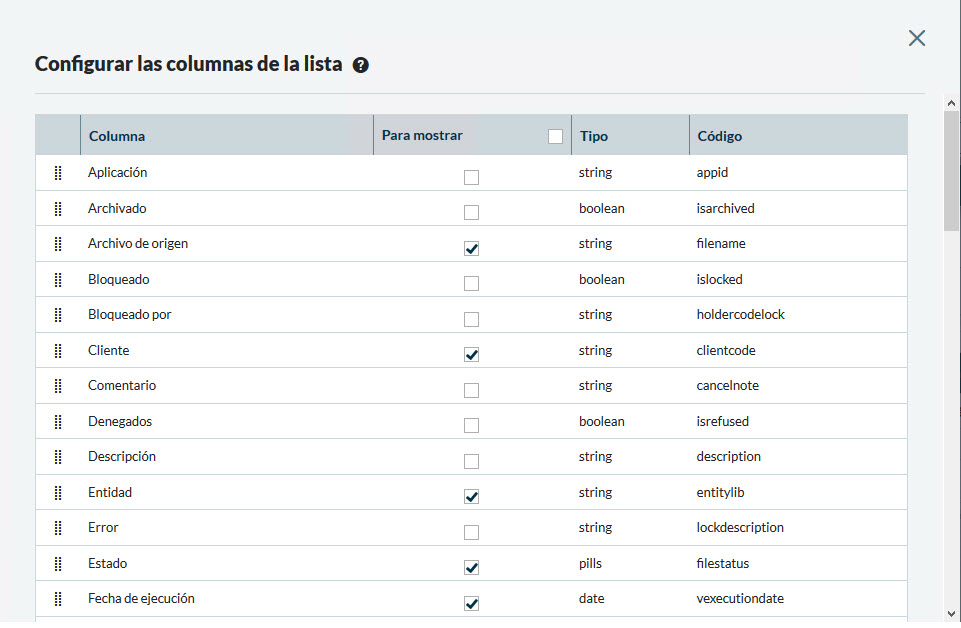Click drag handle for Cliente row
The height and width of the screenshot is (628, 961).
pos(58,351)
